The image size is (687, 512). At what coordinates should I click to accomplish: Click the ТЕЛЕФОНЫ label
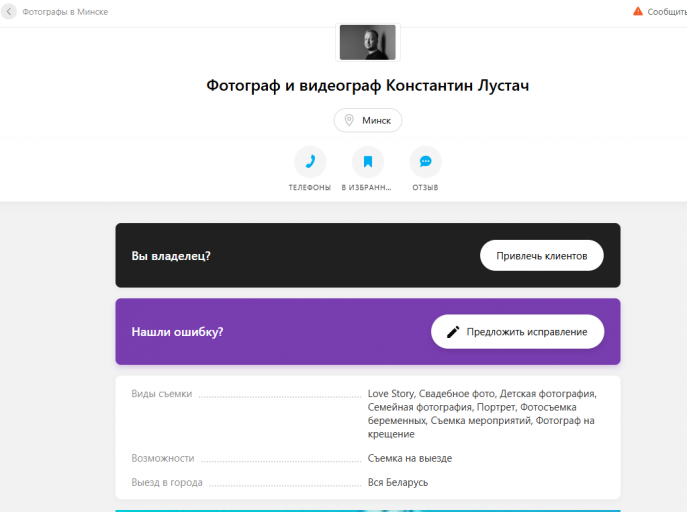pos(310,187)
